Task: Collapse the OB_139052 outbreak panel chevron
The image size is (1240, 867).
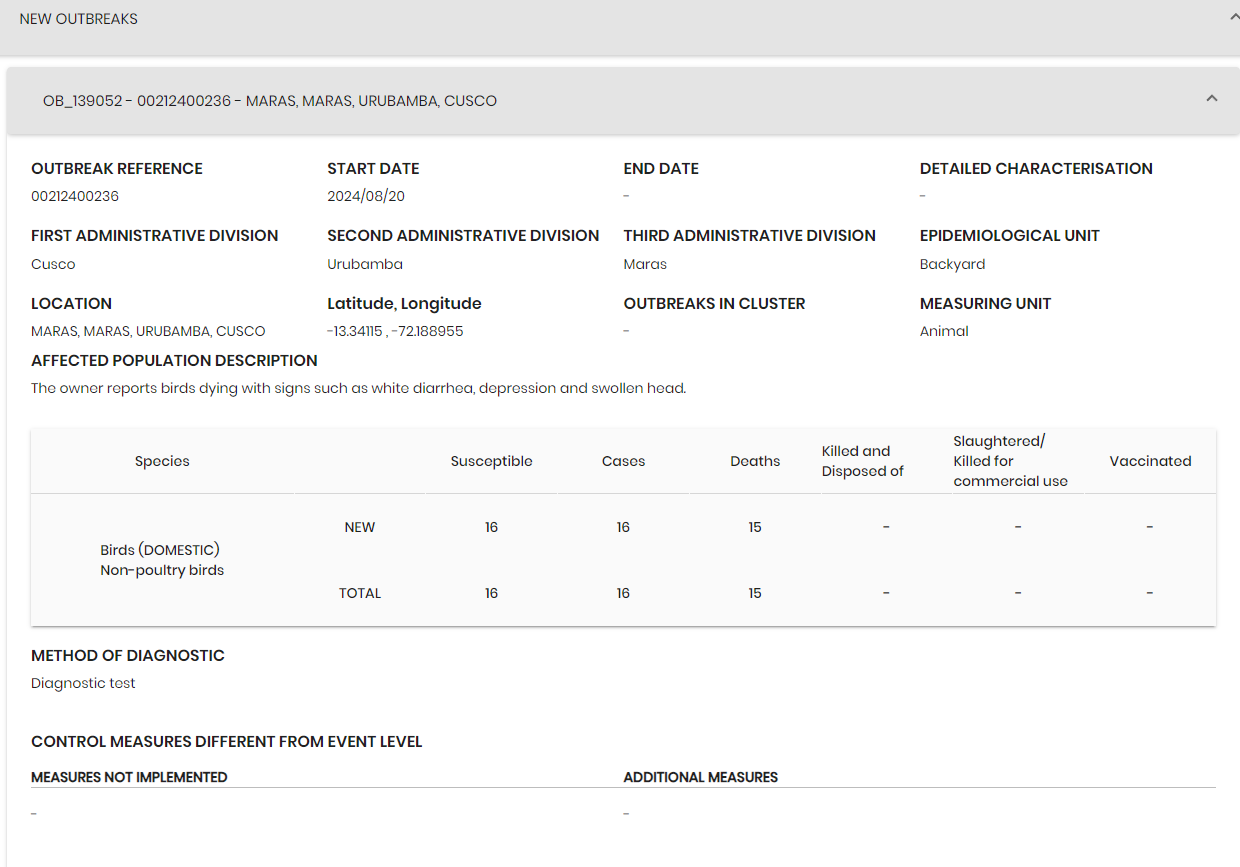Action: pyautogui.click(x=1212, y=99)
